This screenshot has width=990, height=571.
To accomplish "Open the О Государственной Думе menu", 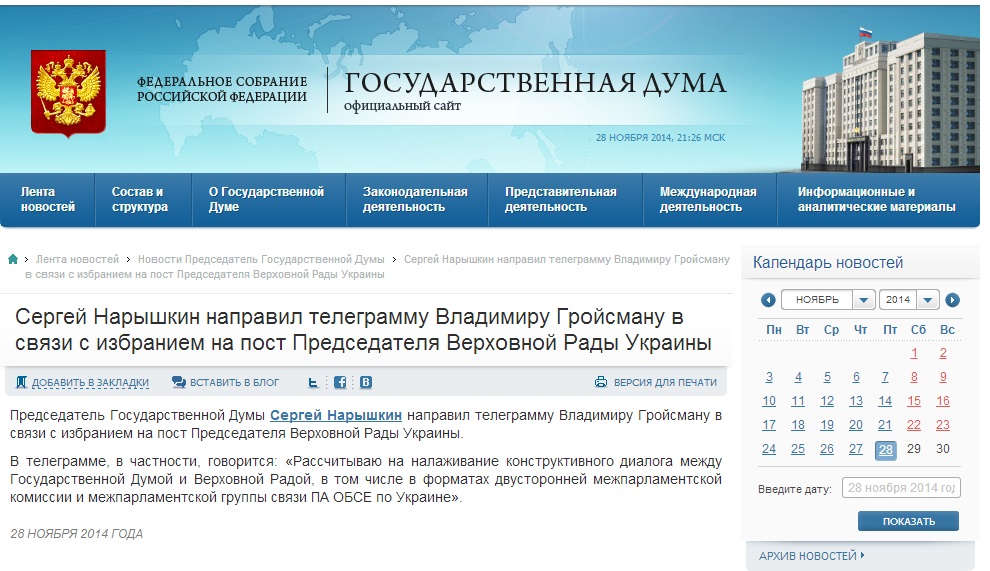I will coord(269,200).
